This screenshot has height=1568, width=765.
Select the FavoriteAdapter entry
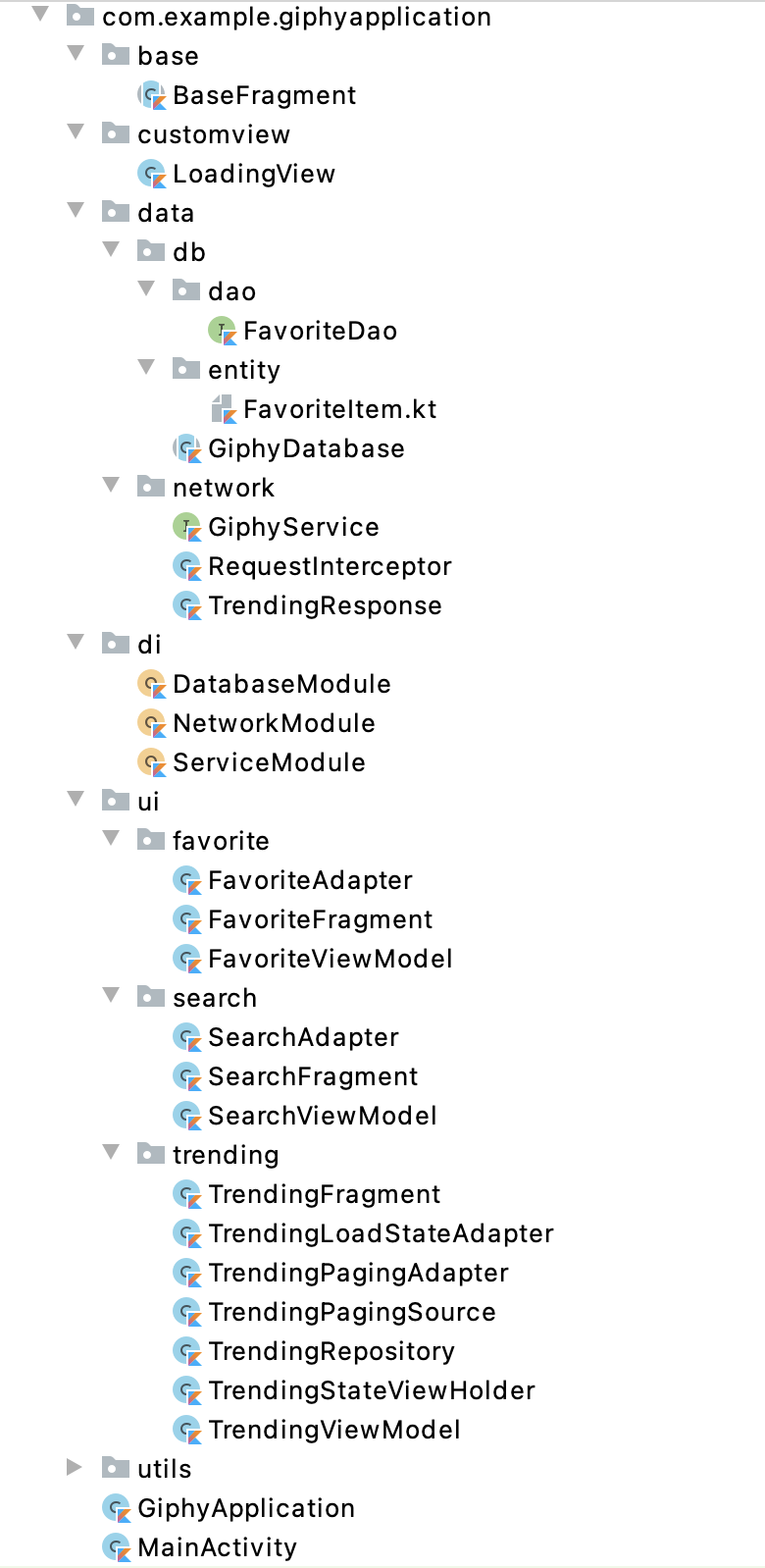point(310,880)
